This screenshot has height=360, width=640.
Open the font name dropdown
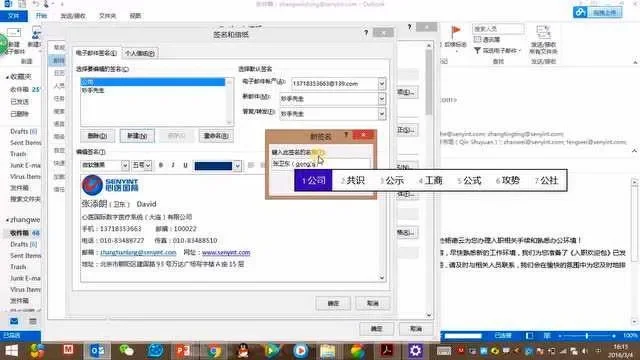[x=125, y=165]
